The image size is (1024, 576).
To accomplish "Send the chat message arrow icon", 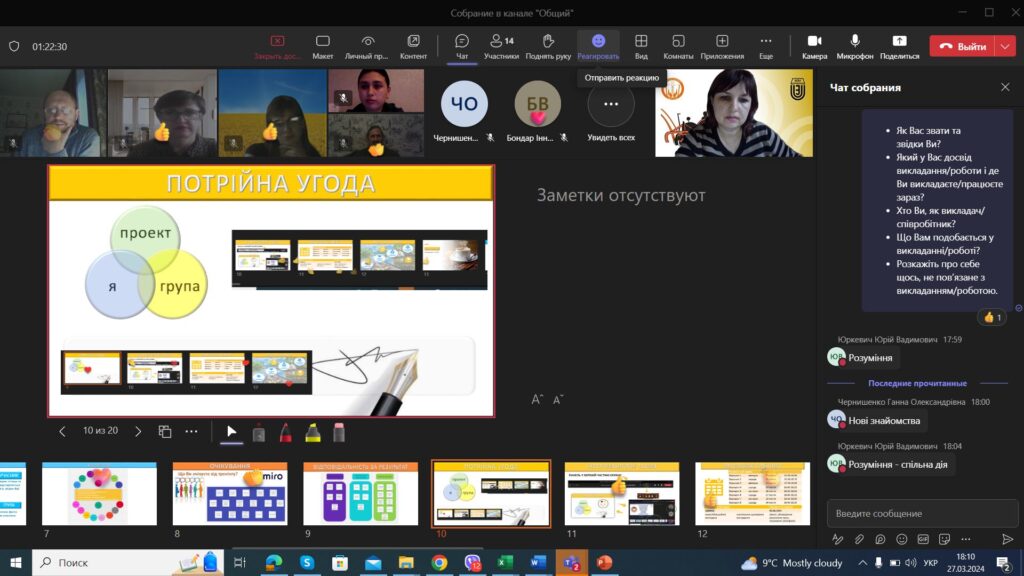I will (x=1007, y=539).
